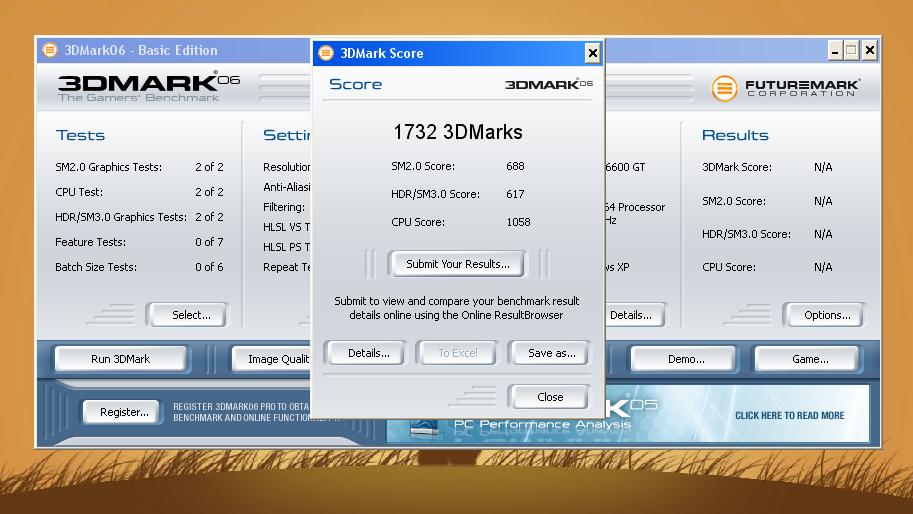The width and height of the screenshot is (913, 514).
Task: Submit your benchmark results online
Action: [x=458, y=264]
